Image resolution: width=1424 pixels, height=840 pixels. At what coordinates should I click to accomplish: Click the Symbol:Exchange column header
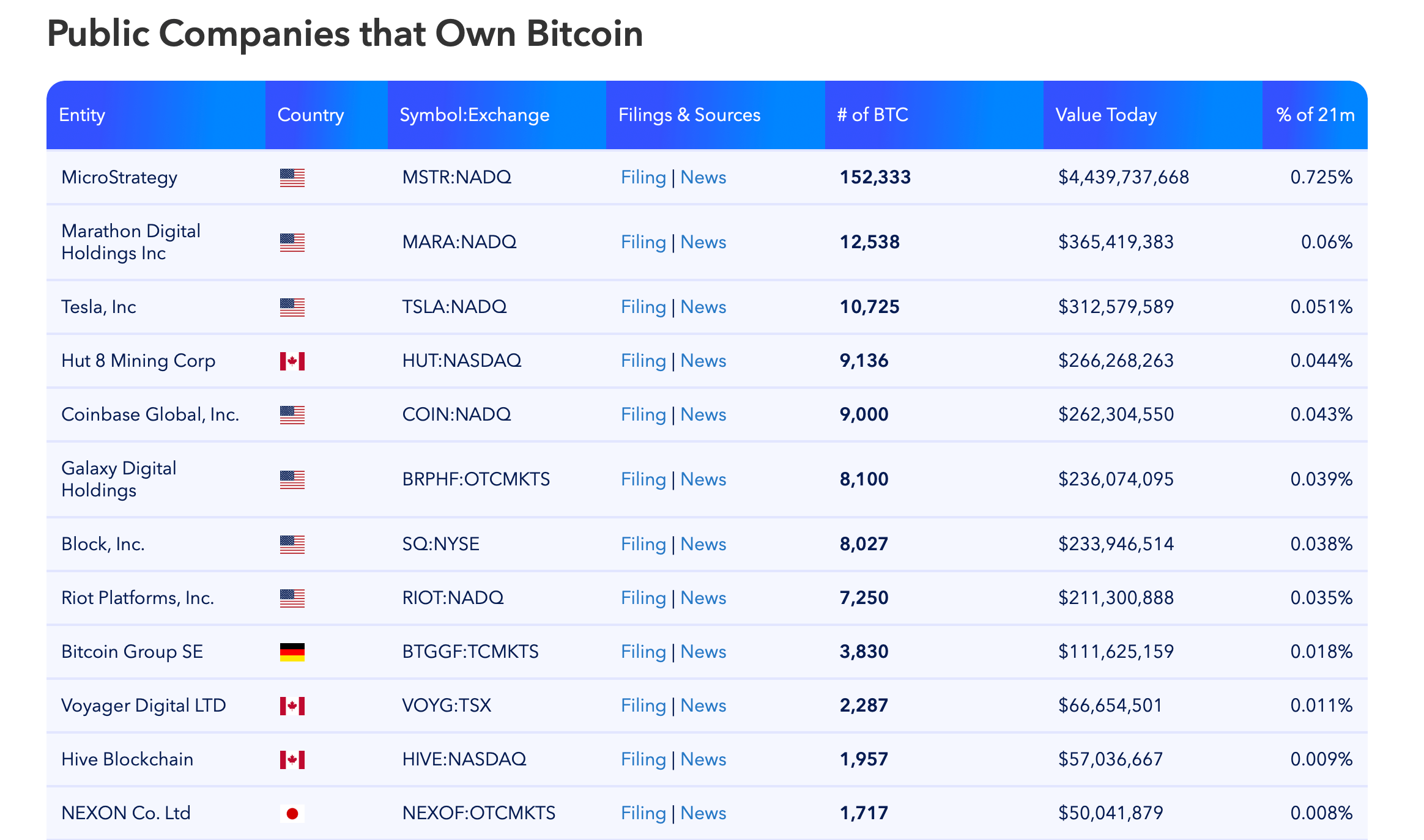coord(474,115)
